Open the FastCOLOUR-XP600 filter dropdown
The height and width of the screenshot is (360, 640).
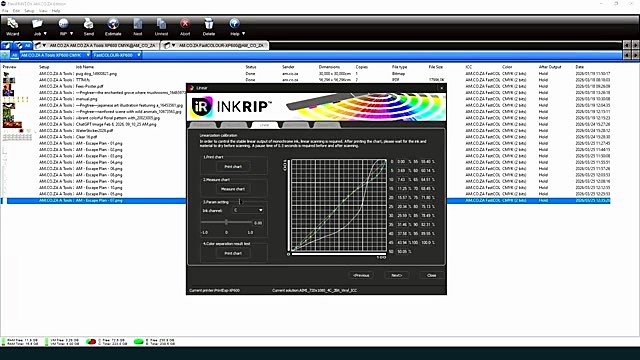coord(139,55)
